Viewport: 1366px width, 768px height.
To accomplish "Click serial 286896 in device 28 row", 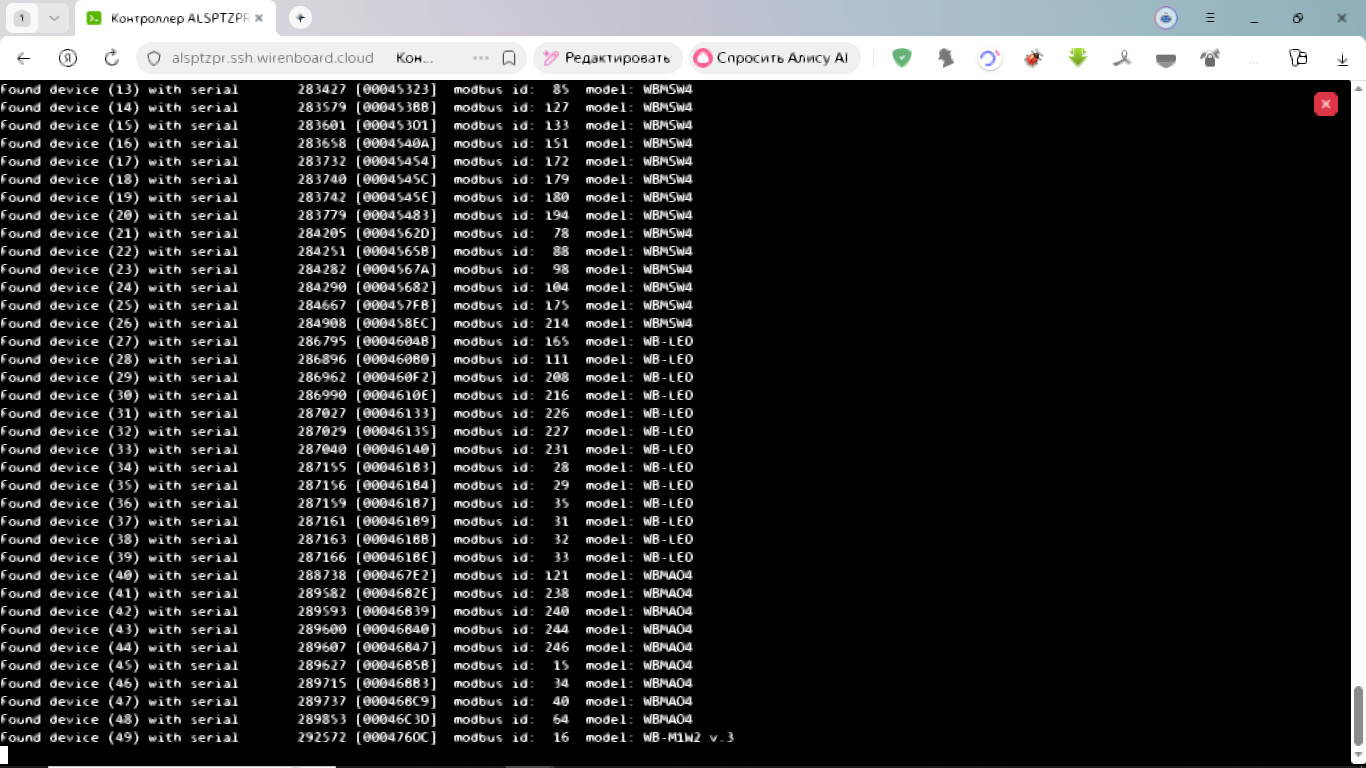I will click(322, 359).
